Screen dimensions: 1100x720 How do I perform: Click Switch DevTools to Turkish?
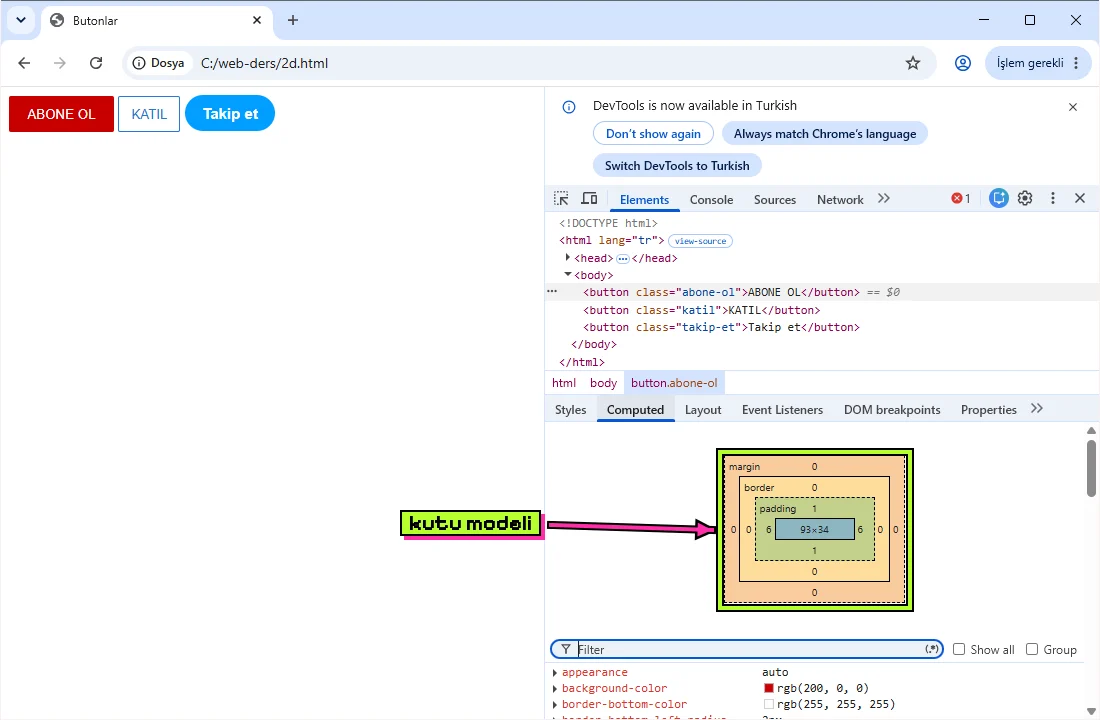click(677, 166)
